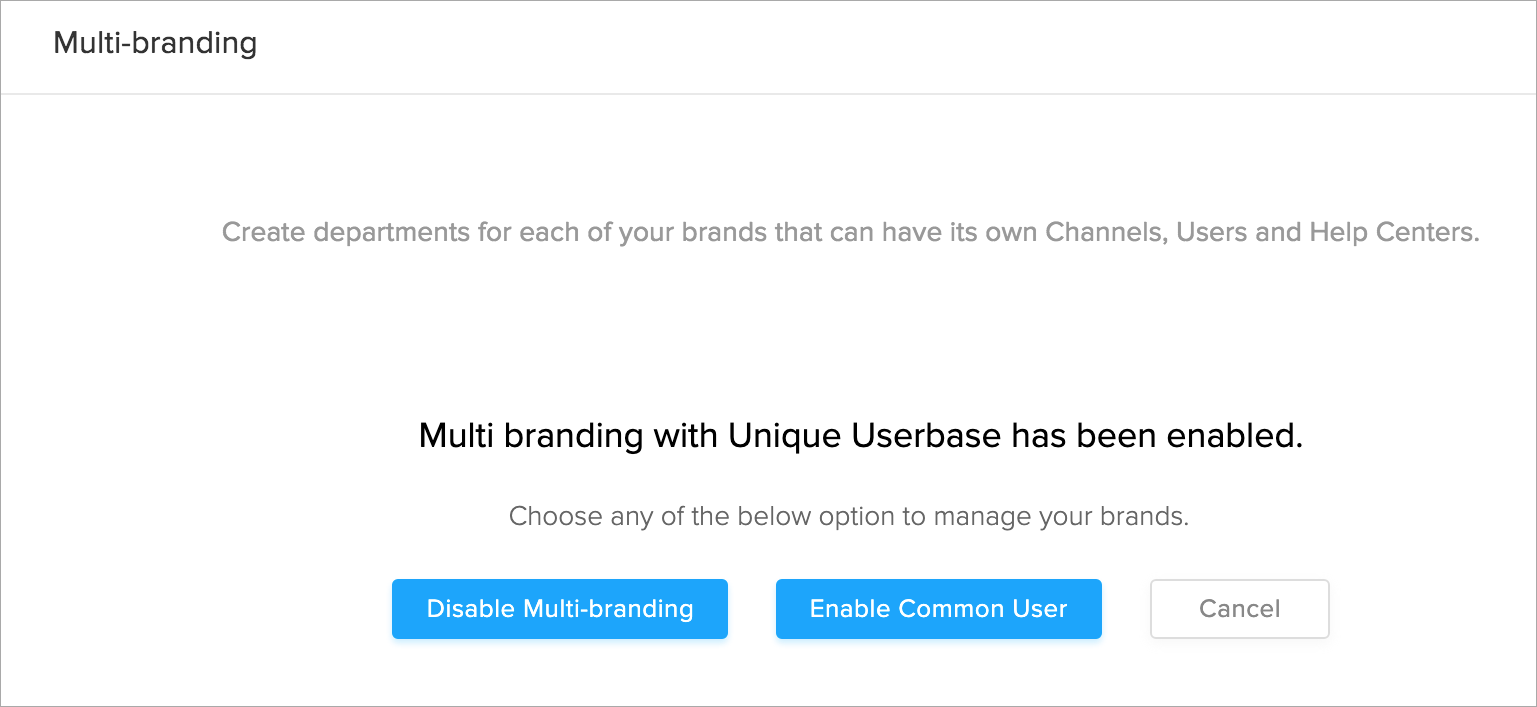Click the Multi-branding page title
This screenshot has width=1537, height=707.
pyautogui.click(x=155, y=44)
